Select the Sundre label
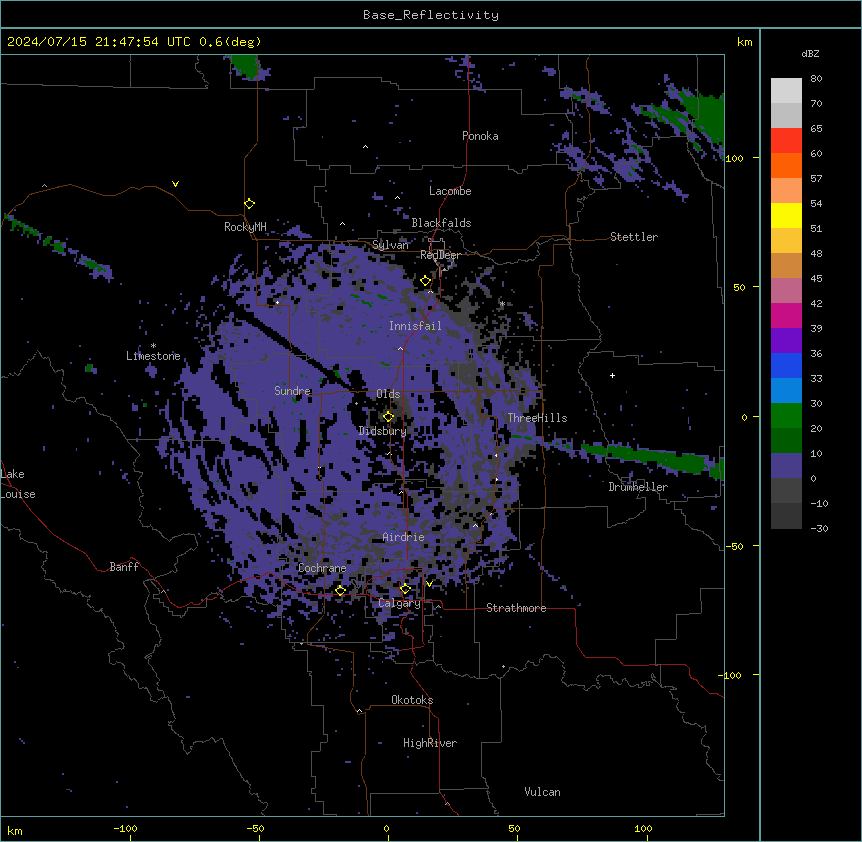The height and width of the screenshot is (842, 862). pyautogui.click(x=292, y=391)
